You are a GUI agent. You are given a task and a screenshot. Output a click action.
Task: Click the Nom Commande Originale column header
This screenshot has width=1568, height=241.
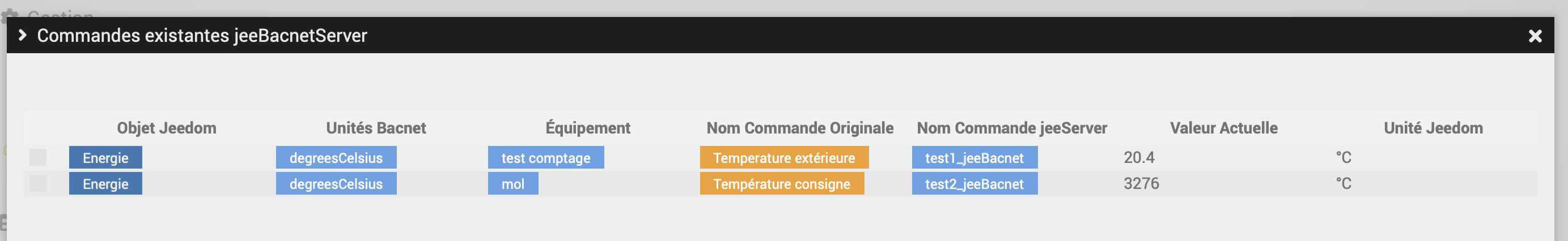(799, 128)
